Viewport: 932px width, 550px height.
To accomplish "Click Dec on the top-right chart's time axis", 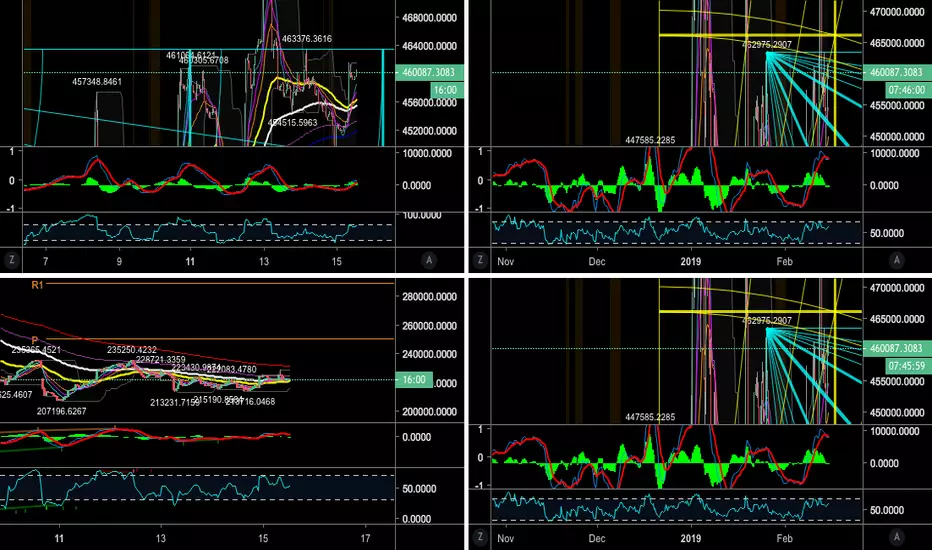I will (597, 262).
